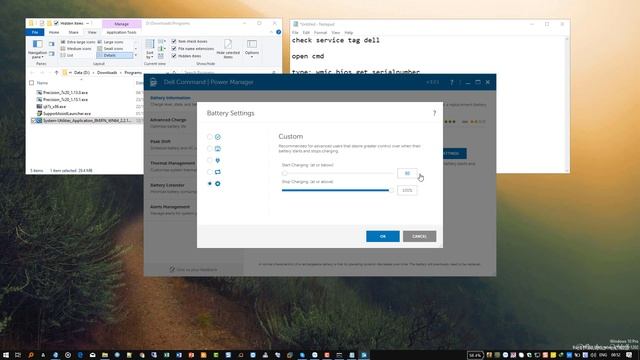Click the Start Charging value field
640x360 pixels.
click(x=407, y=173)
